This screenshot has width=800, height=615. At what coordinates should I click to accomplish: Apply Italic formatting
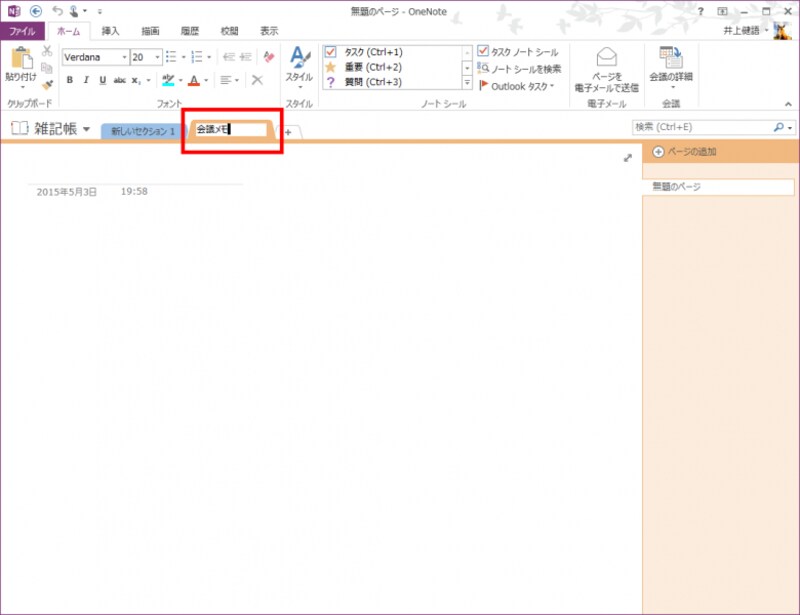86,80
